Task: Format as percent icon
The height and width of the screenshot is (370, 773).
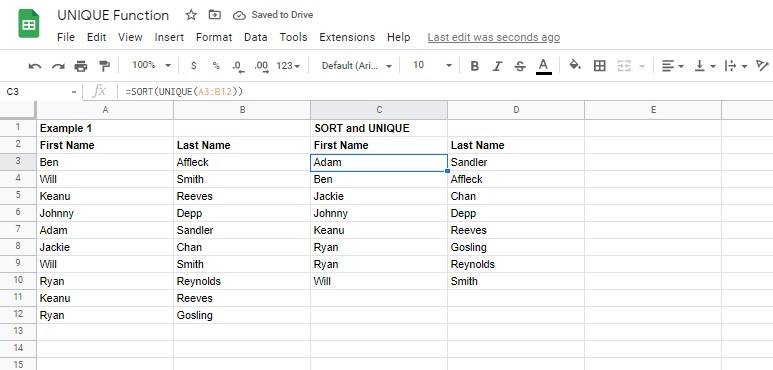Action: [216, 66]
